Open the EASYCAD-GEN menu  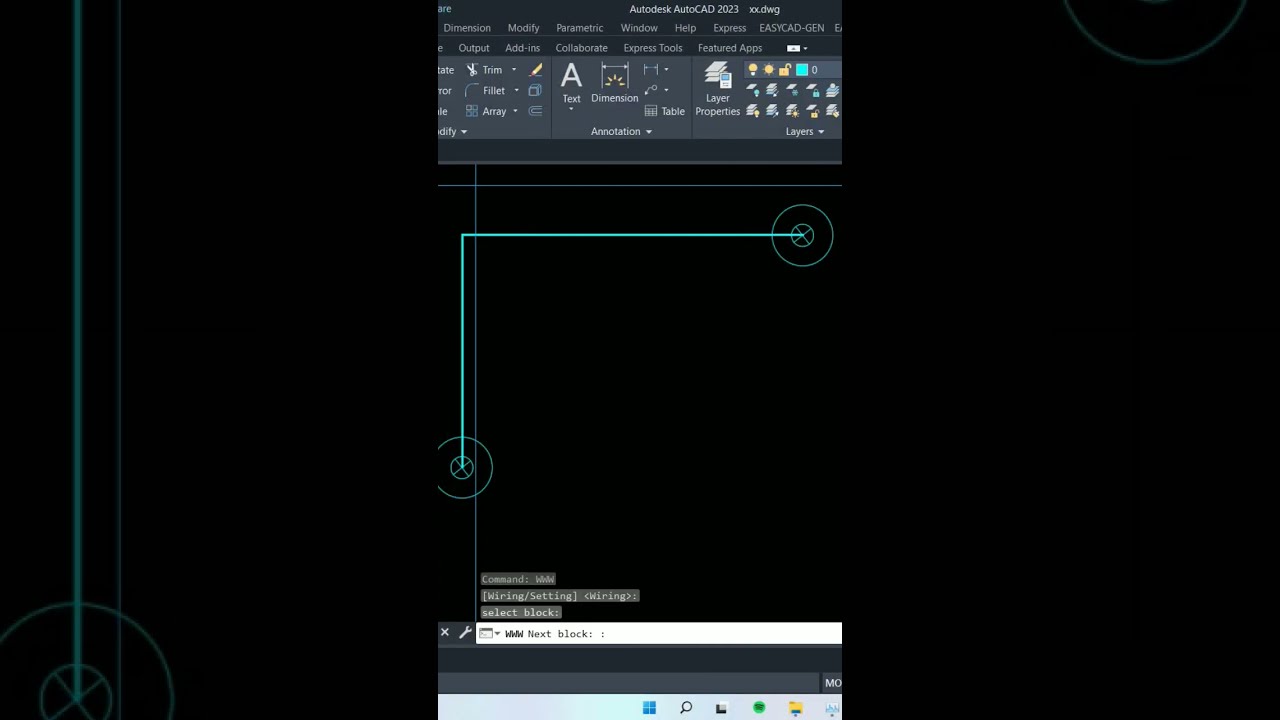click(x=792, y=28)
